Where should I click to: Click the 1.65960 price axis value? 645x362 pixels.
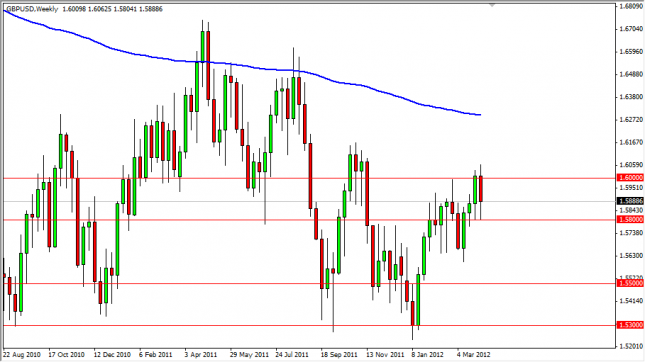(x=631, y=51)
